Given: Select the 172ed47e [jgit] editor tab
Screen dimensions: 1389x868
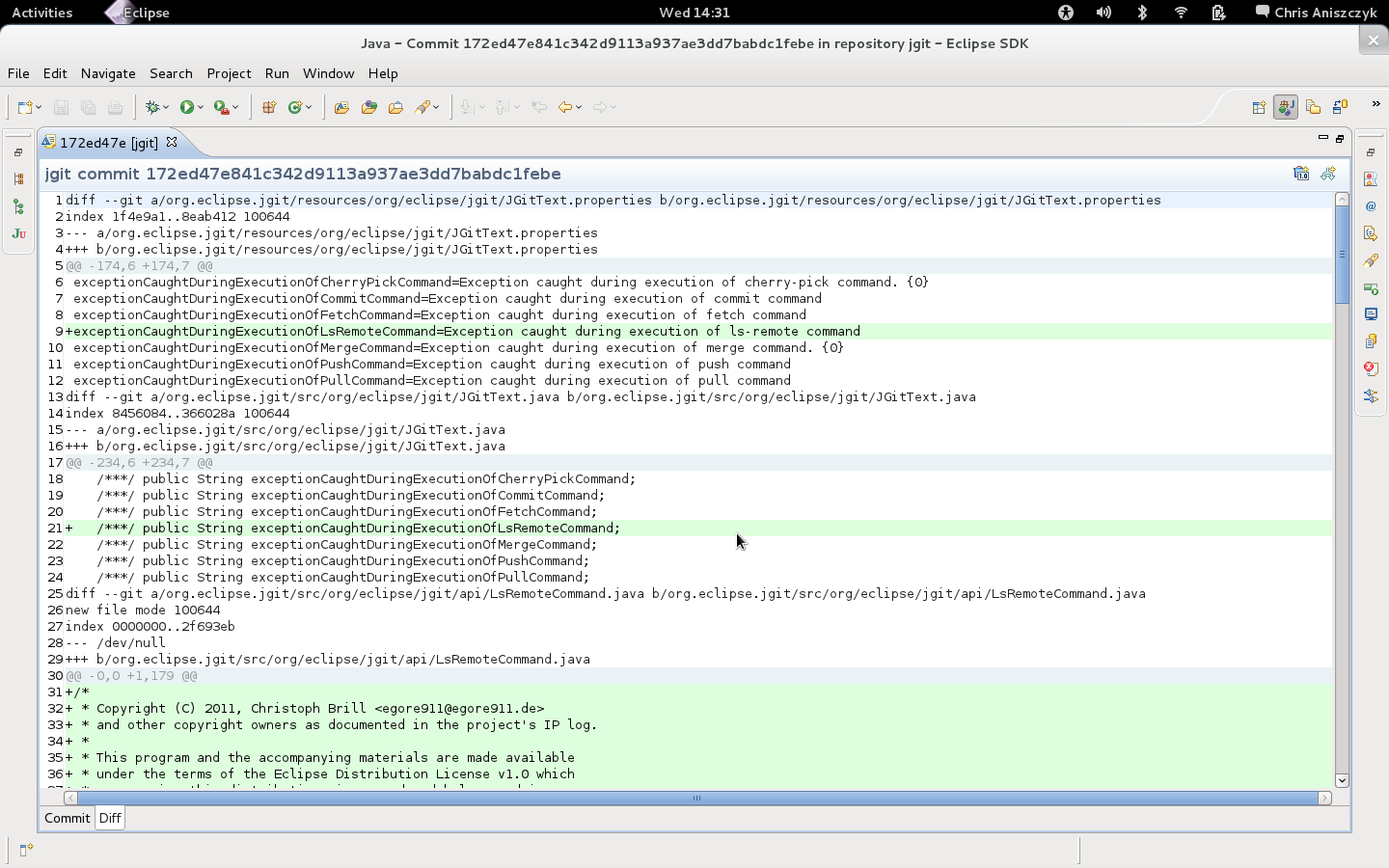Looking at the screenshot, I should [x=108, y=143].
